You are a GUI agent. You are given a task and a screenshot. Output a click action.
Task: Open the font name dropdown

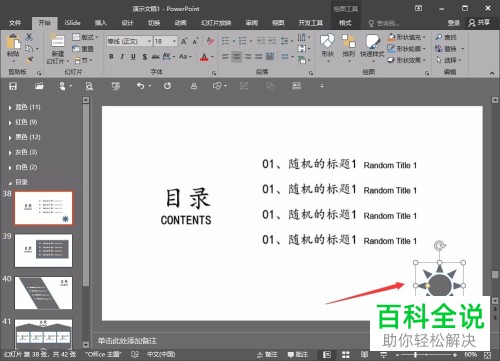149,41
